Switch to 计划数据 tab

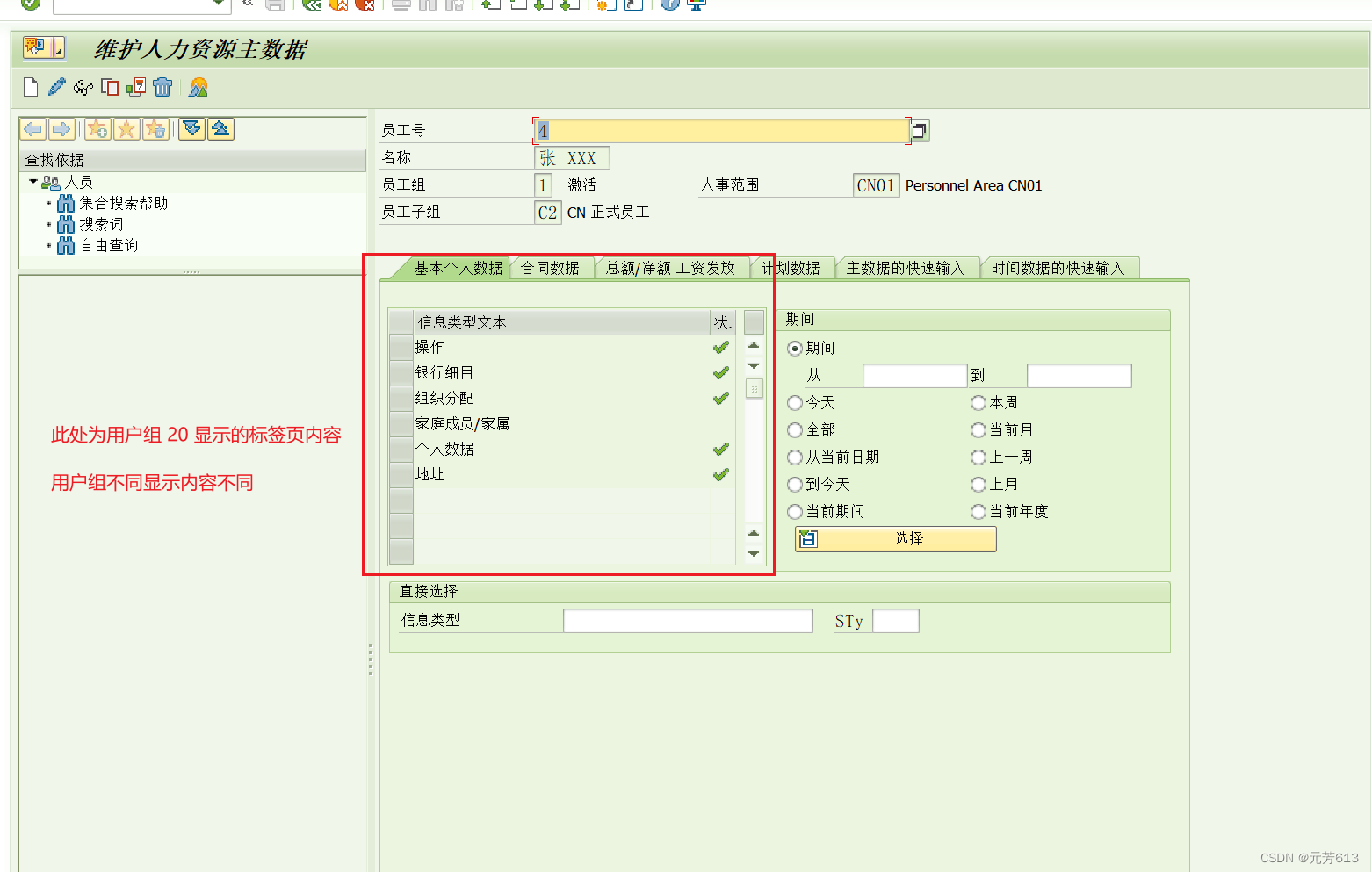click(x=791, y=268)
